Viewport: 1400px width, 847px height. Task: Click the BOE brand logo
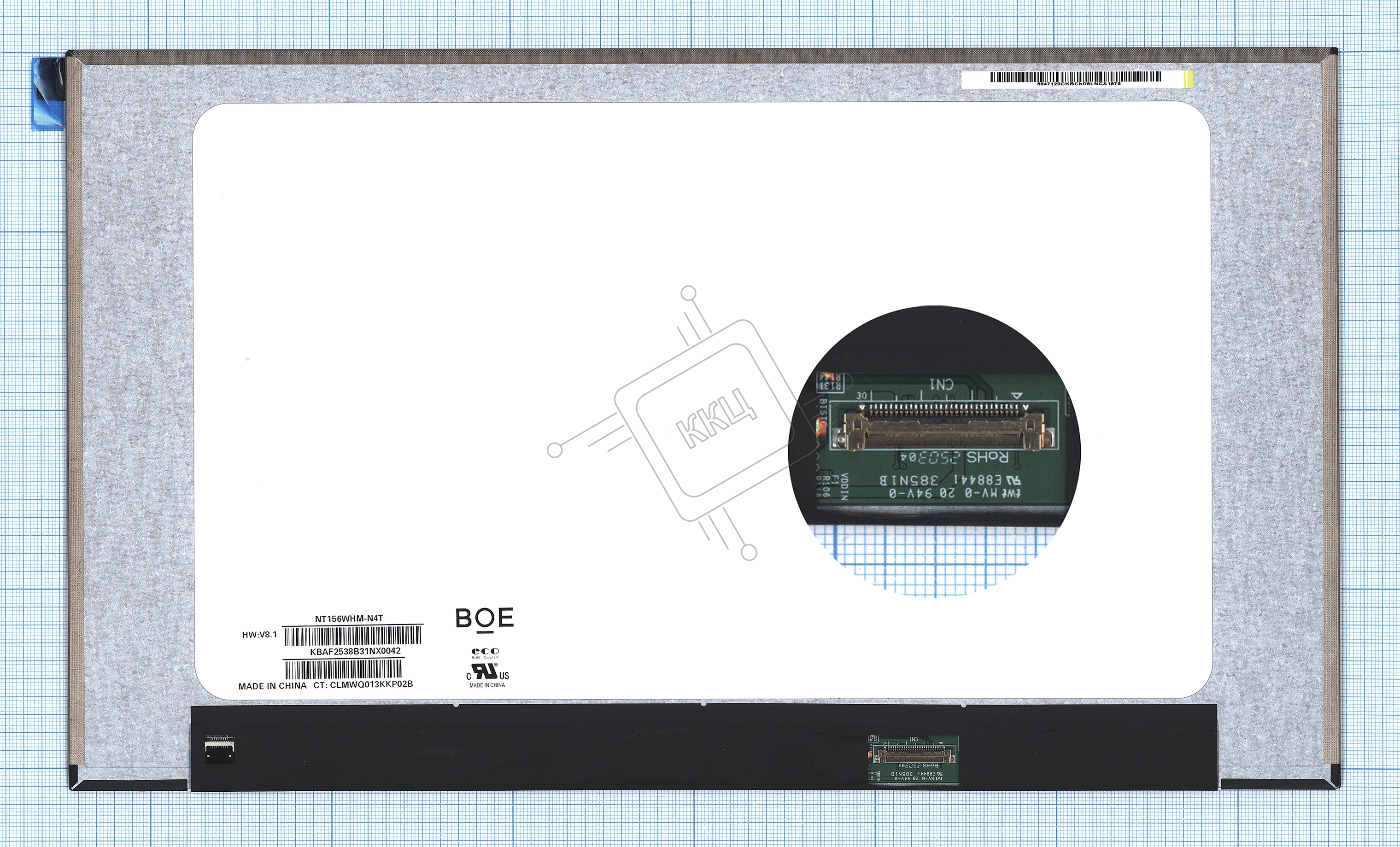click(x=485, y=620)
